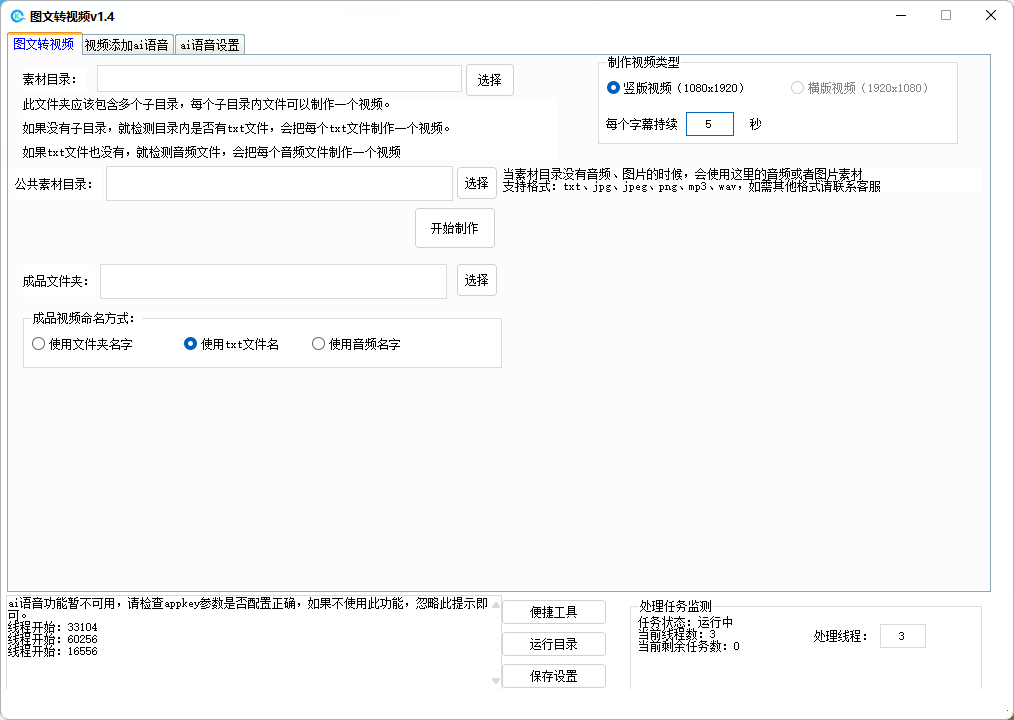Choose 竖版视频 (1080x1920) radio button
Image resolution: width=1014 pixels, height=720 pixels.
tap(614, 88)
